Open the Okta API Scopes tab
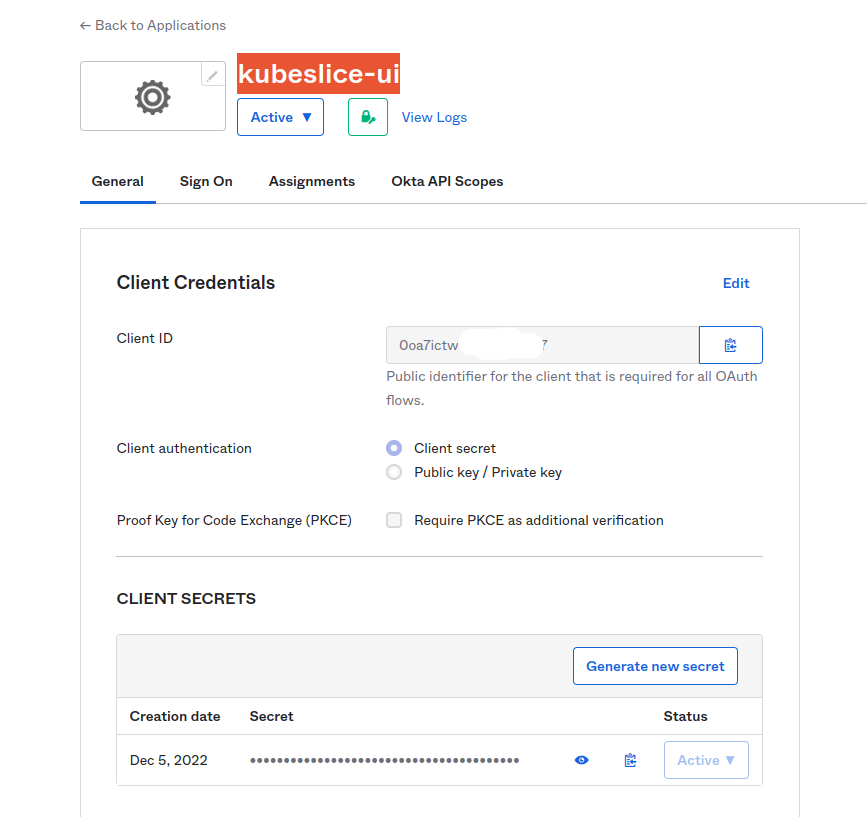Screen dimensions: 867x817 point(447,181)
